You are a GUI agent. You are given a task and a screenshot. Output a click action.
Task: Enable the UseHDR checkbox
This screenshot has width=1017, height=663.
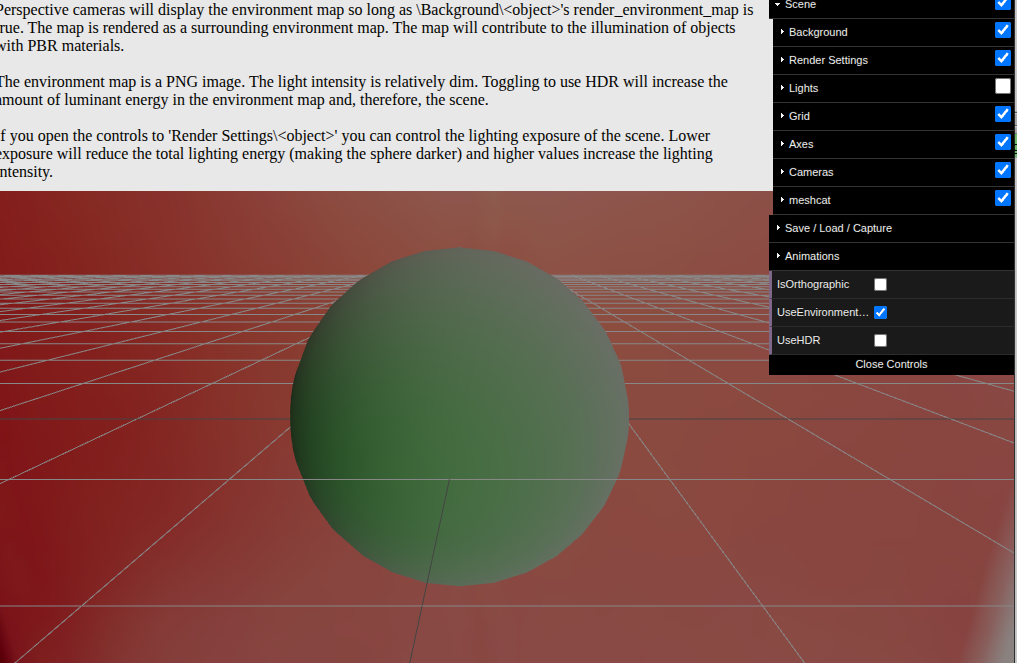[880, 340]
